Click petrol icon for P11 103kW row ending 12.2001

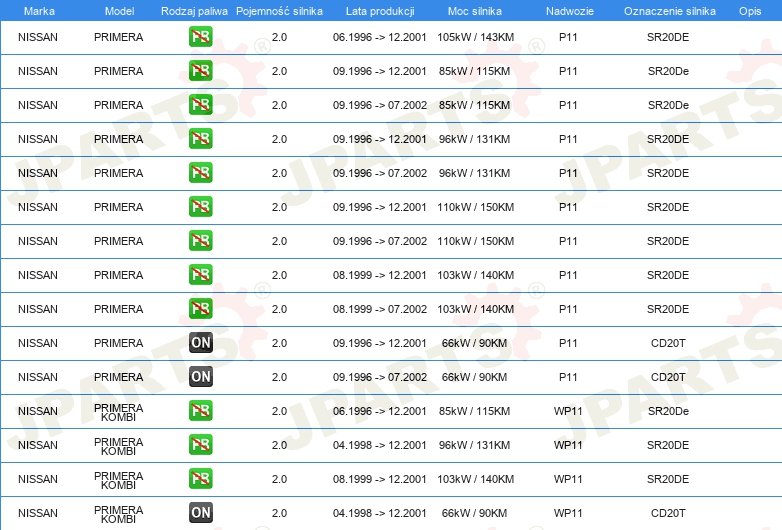click(x=200, y=275)
